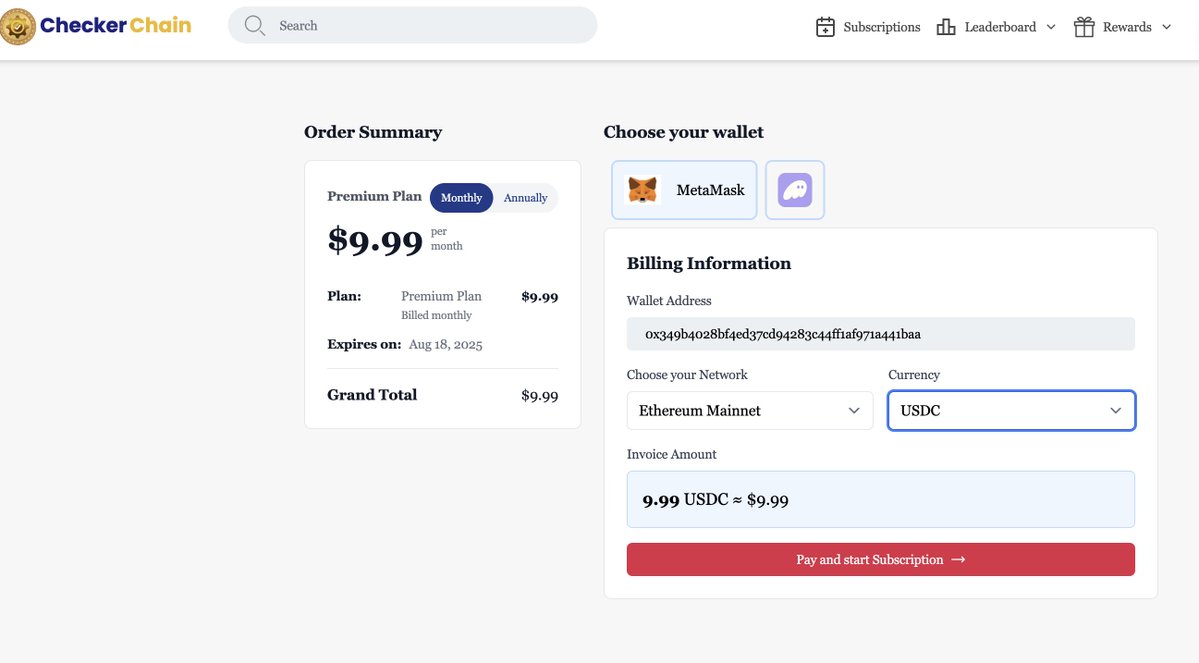
Task: Click the Subscriptions calendar icon
Action: [825, 27]
